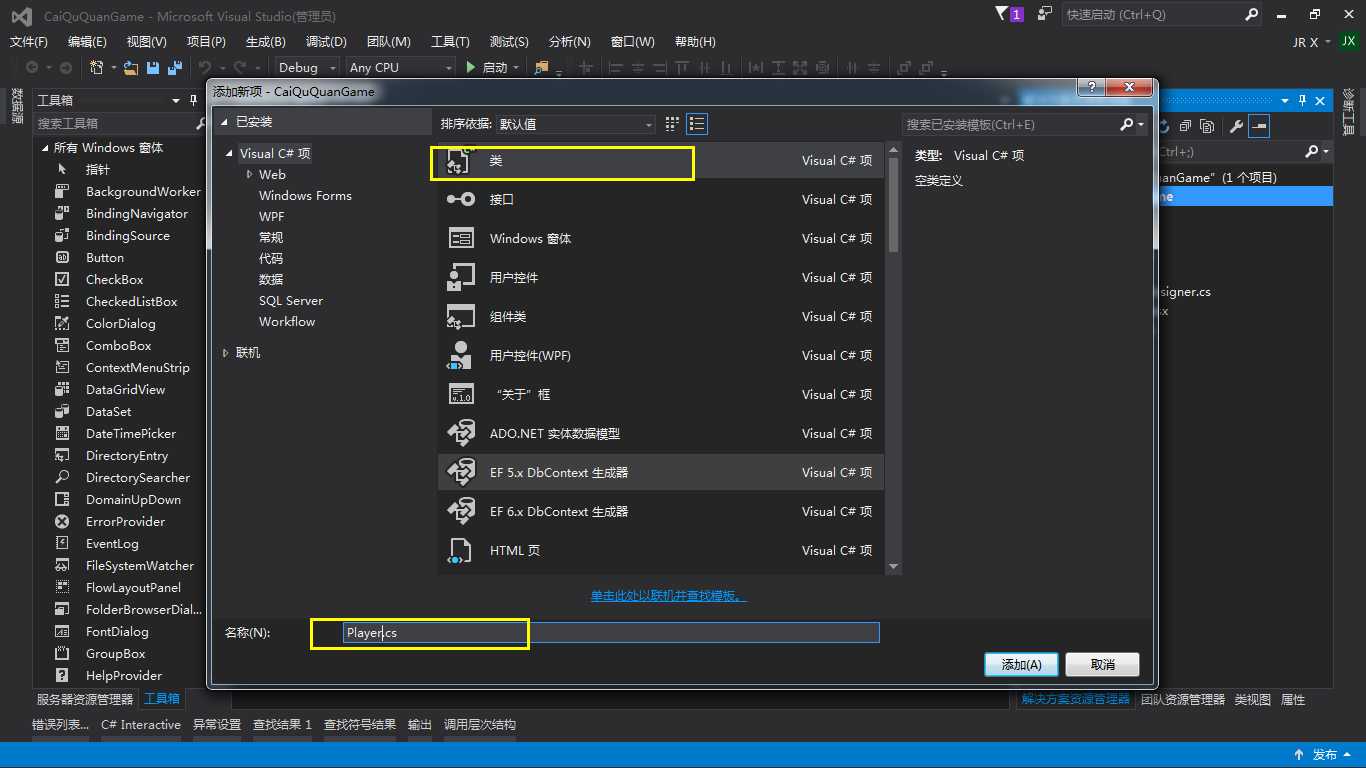Pick the 用户控件 template icon
Image resolution: width=1366 pixels, height=768 pixels.
[460, 277]
